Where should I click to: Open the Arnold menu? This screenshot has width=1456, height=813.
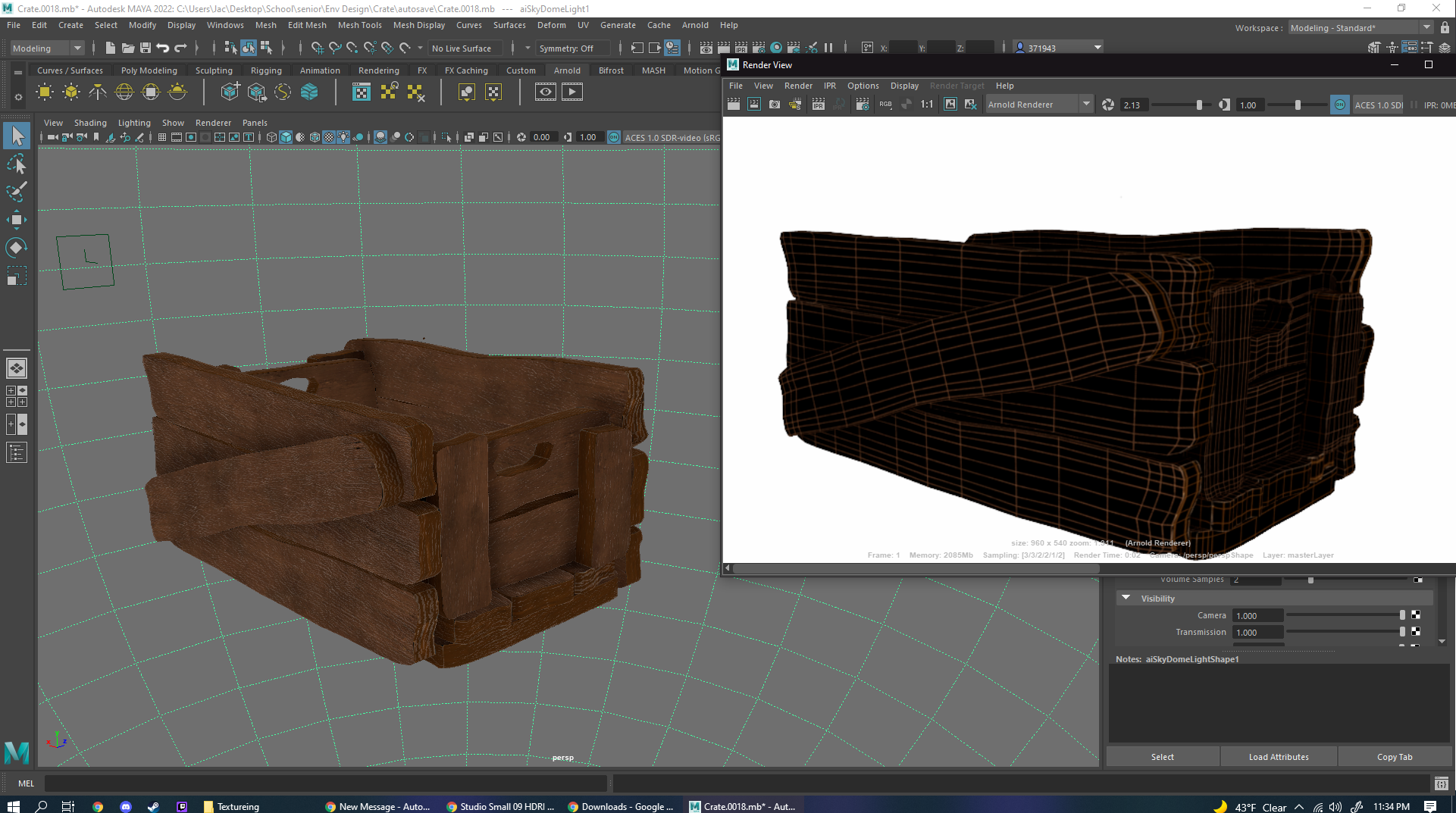click(x=694, y=25)
